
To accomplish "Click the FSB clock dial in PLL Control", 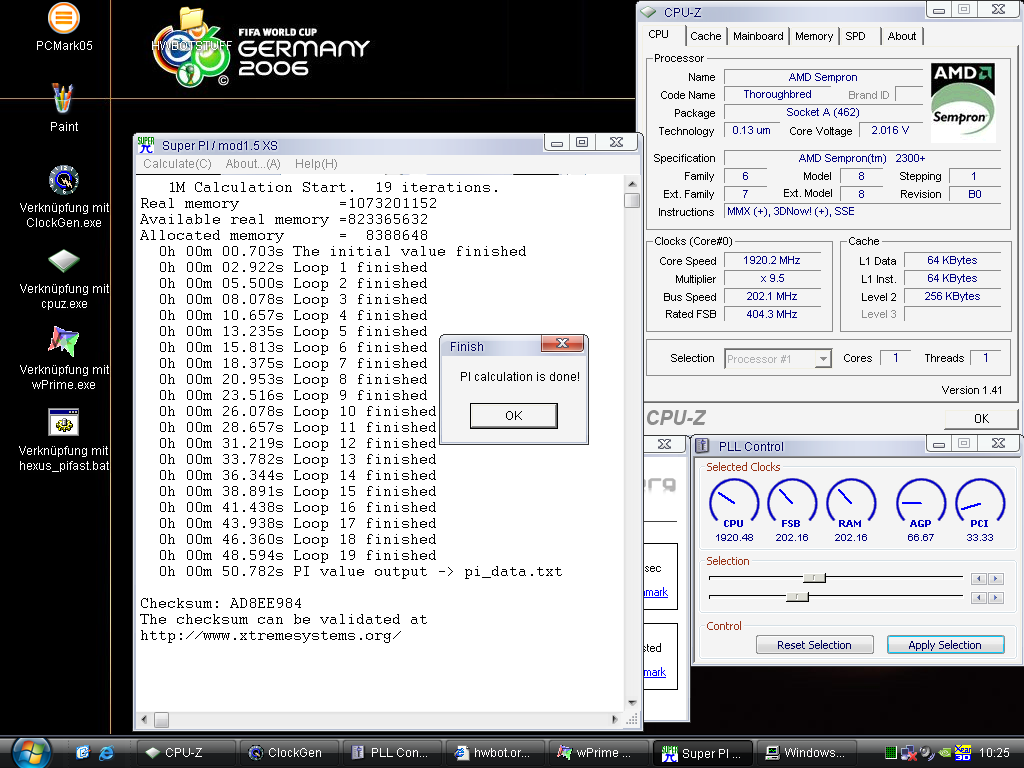I will tap(792, 503).
